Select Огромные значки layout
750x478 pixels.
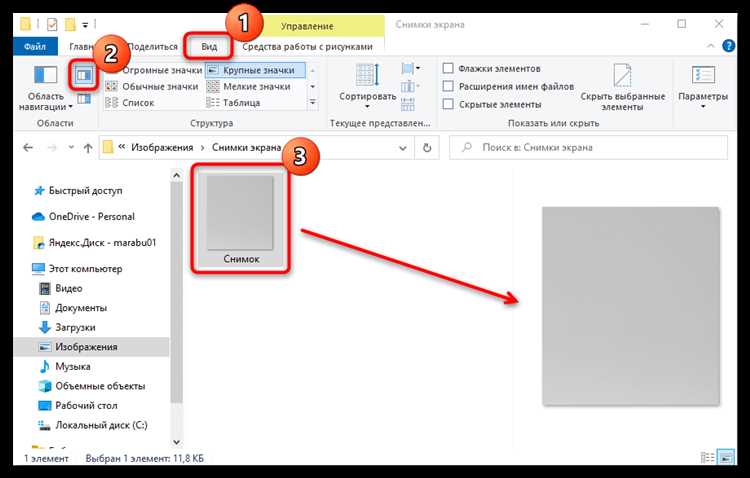tap(154, 70)
